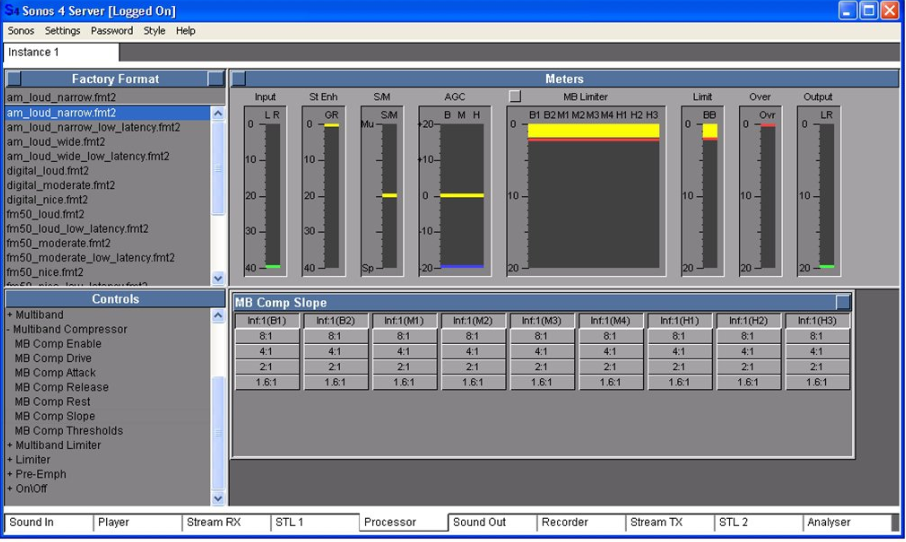Select fm50_nice.fmt2 format
This screenshot has width=906, height=542.
coord(45,272)
